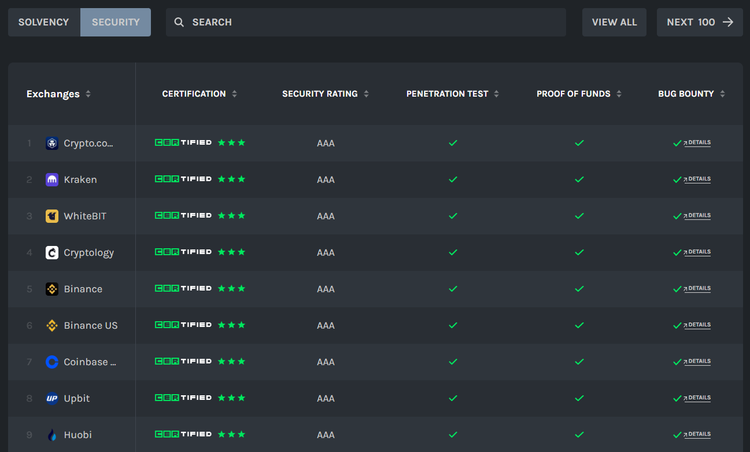The width and height of the screenshot is (750, 452).
Task: Click Proof of Funds checkmark for Huobi
Action: pos(579,435)
